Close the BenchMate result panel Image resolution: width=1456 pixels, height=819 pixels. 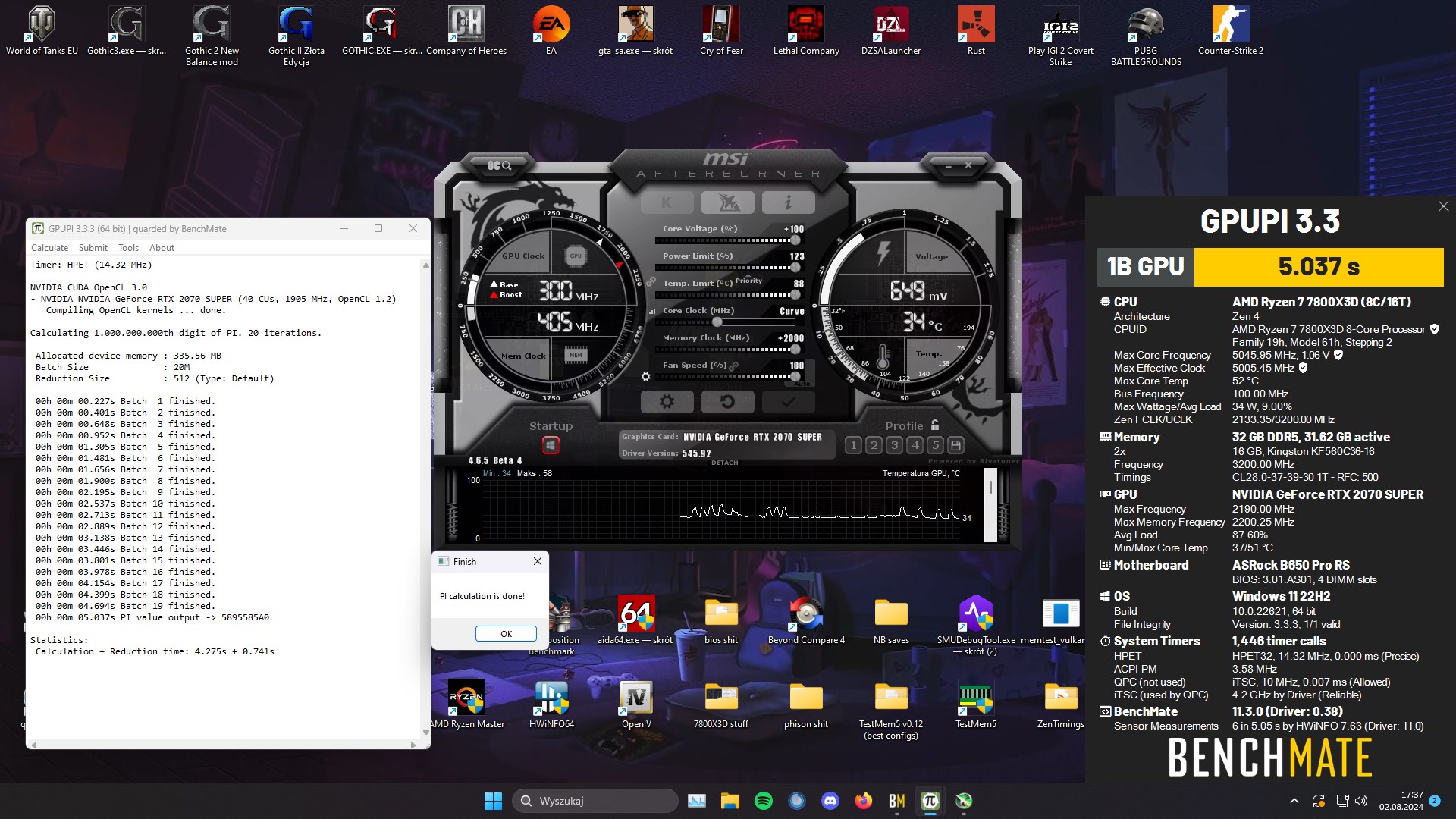point(1443,206)
